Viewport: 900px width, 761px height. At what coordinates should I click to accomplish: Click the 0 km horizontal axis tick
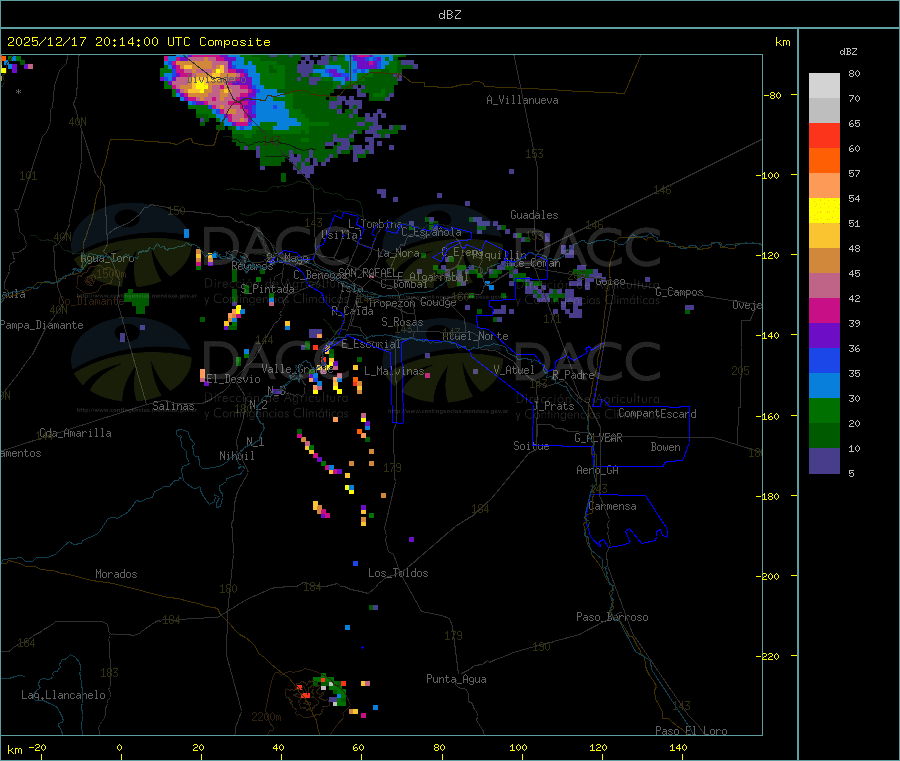tap(119, 747)
